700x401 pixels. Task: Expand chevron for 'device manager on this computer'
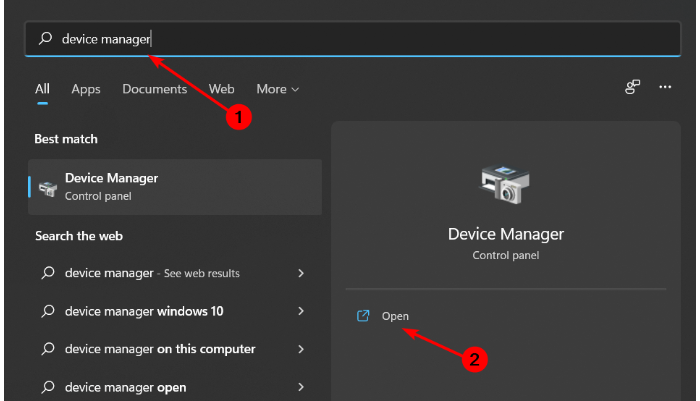(x=301, y=349)
